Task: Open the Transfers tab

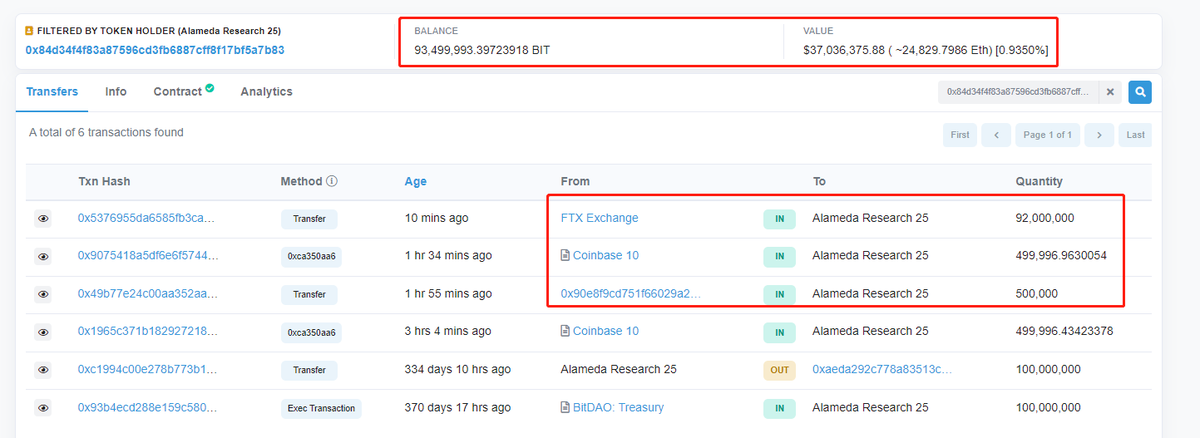Action: click(52, 92)
